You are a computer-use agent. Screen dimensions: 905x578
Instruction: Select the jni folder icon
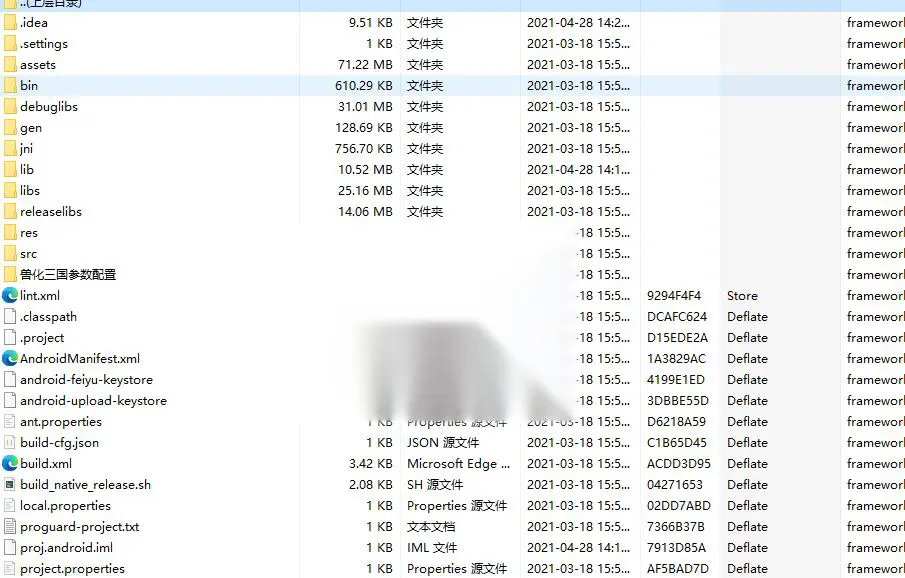10,148
